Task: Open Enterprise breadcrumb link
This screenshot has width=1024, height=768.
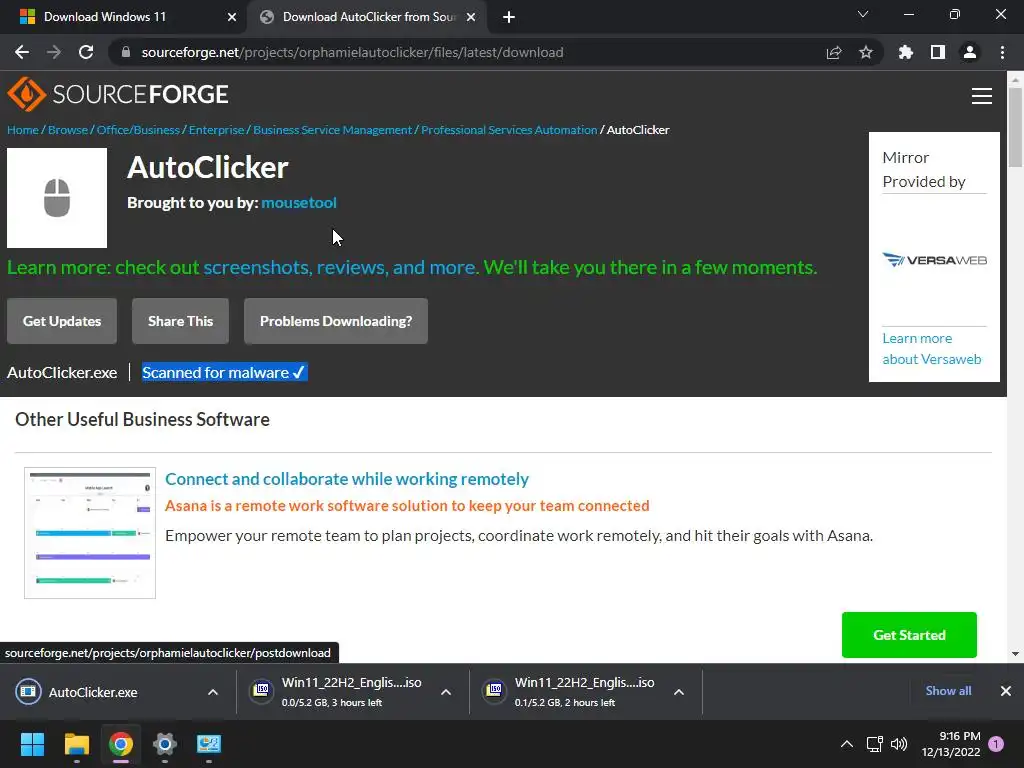Action: (x=216, y=130)
